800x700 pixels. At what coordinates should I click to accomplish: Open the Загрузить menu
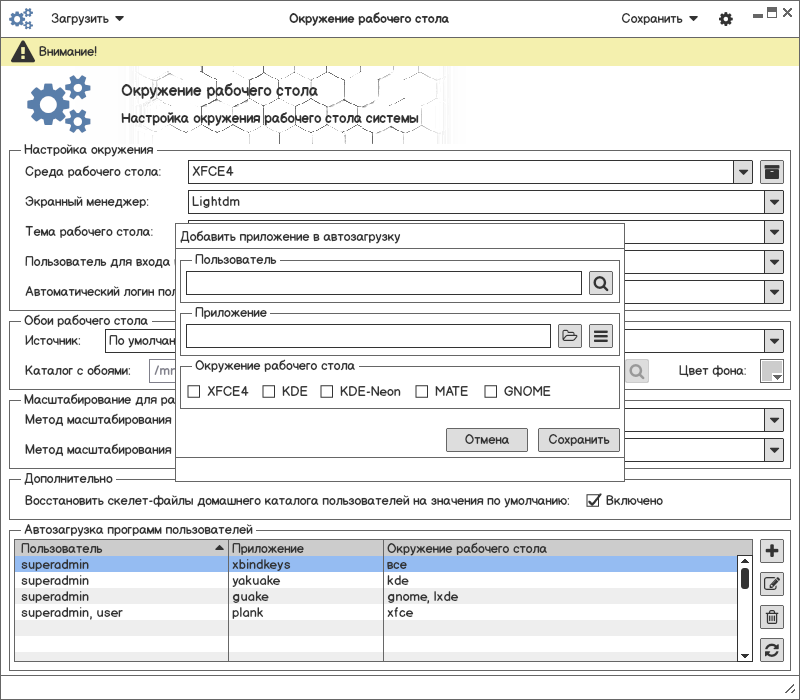(87, 18)
